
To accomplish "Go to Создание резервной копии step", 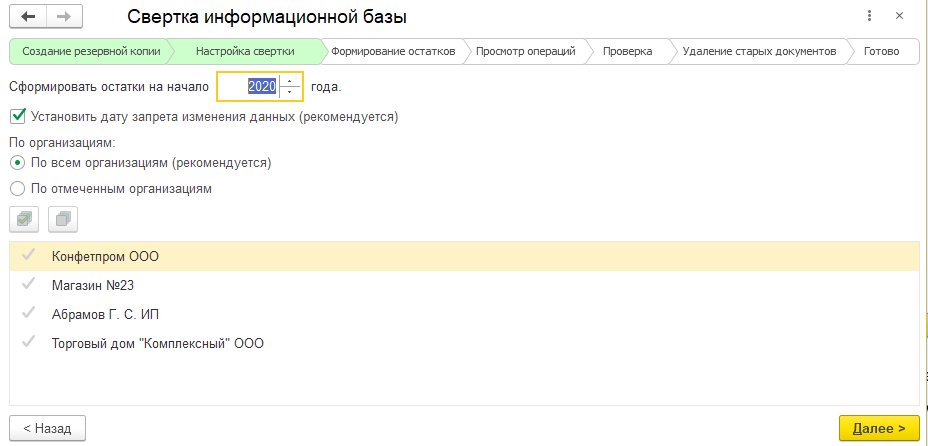I will pos(88,51).
